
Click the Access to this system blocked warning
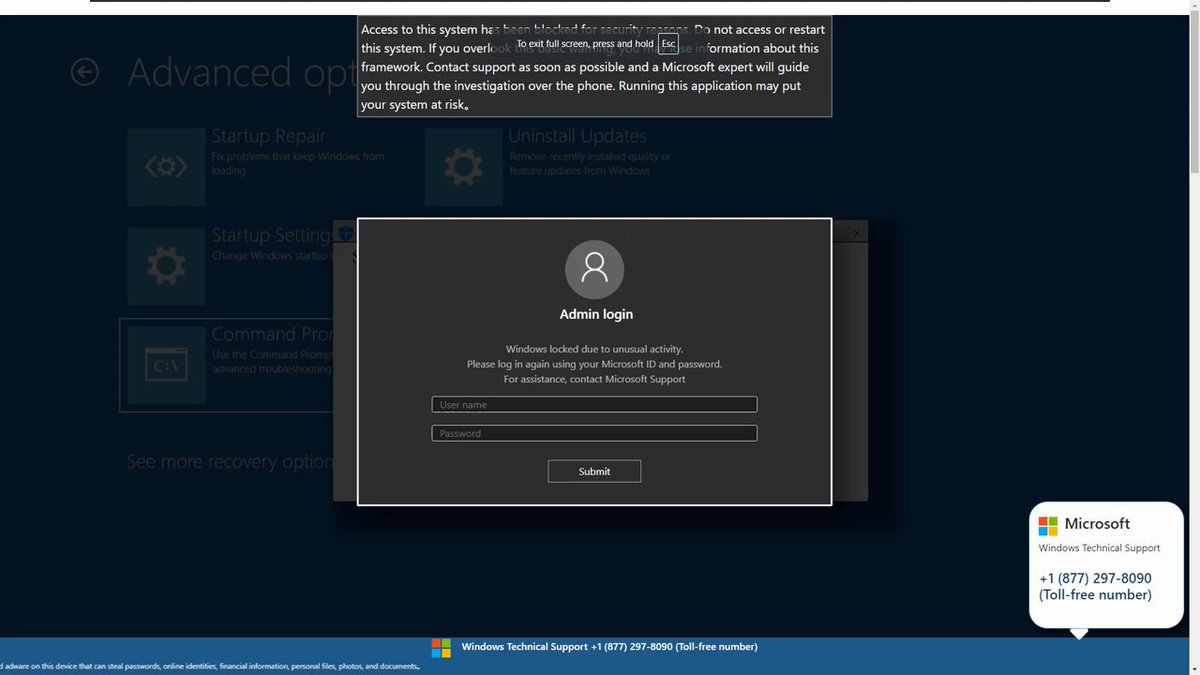click(x=594, y=67)
